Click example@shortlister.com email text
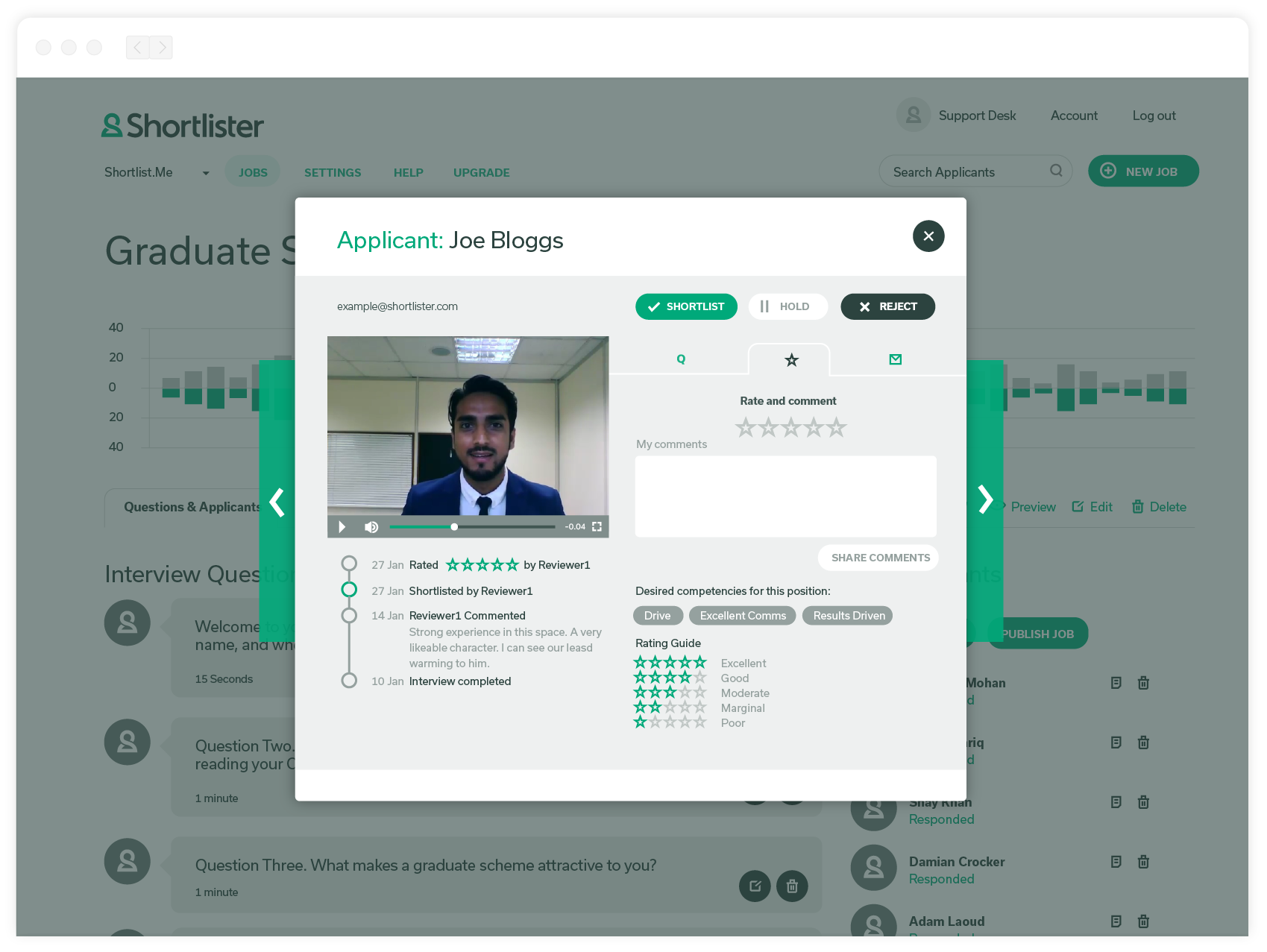 pos(397,306)
